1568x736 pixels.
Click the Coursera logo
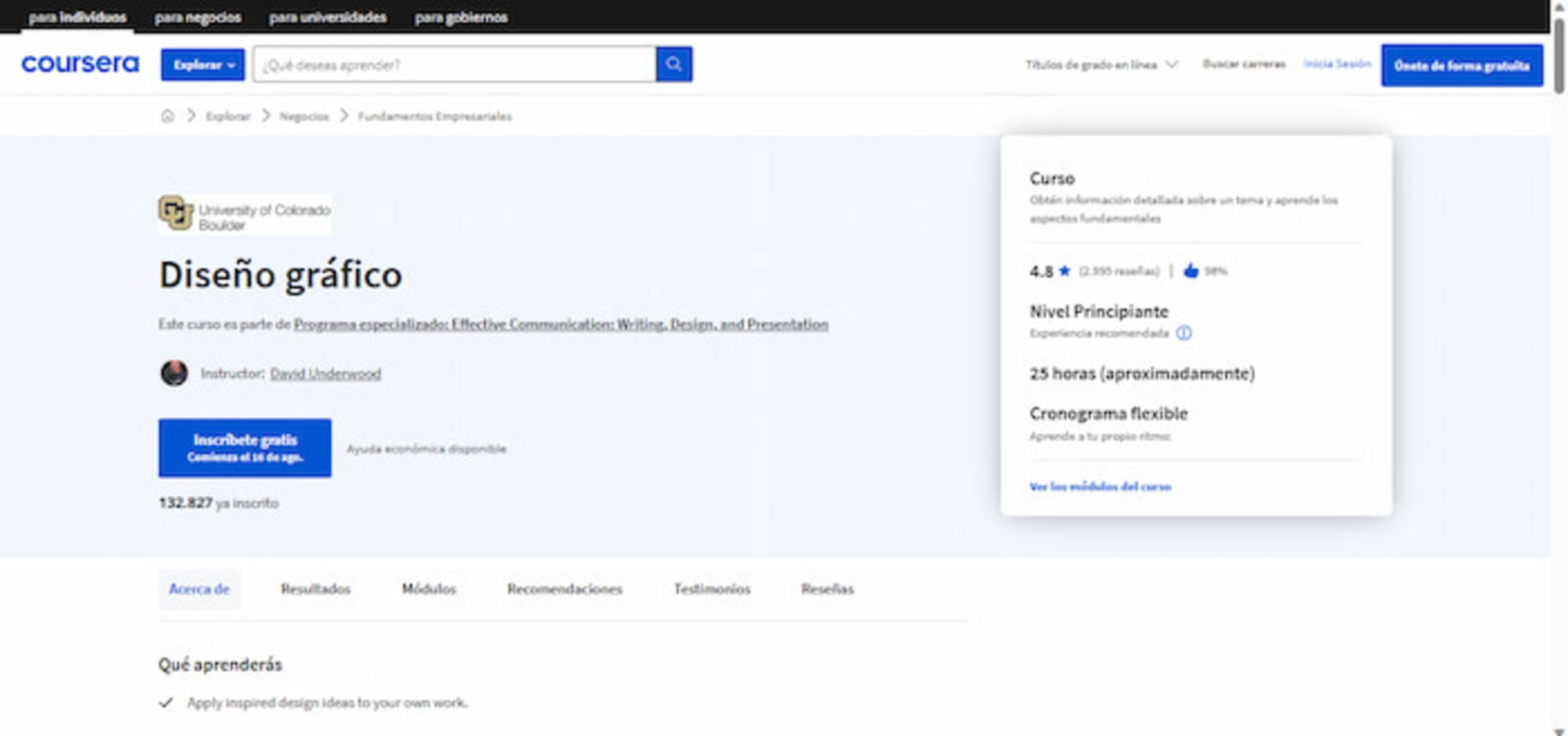[80, 64]
